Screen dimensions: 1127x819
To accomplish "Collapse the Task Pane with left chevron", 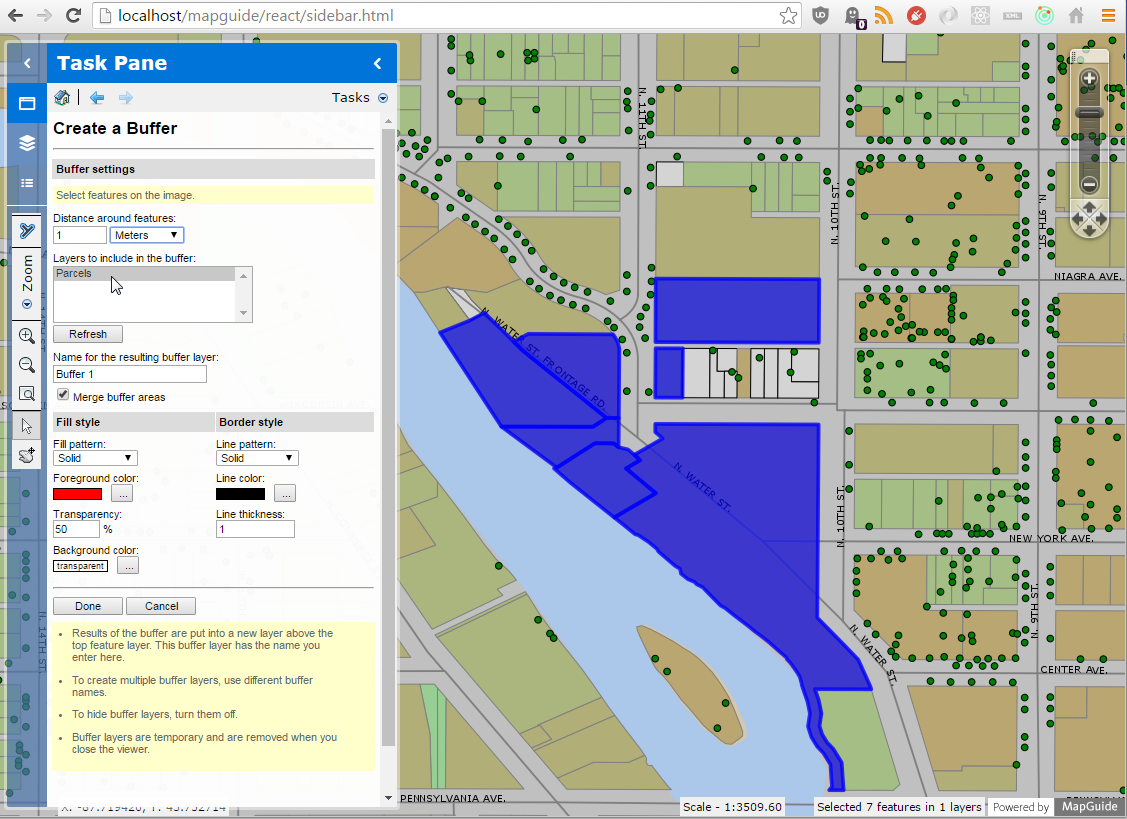I will tap(377, 62).
